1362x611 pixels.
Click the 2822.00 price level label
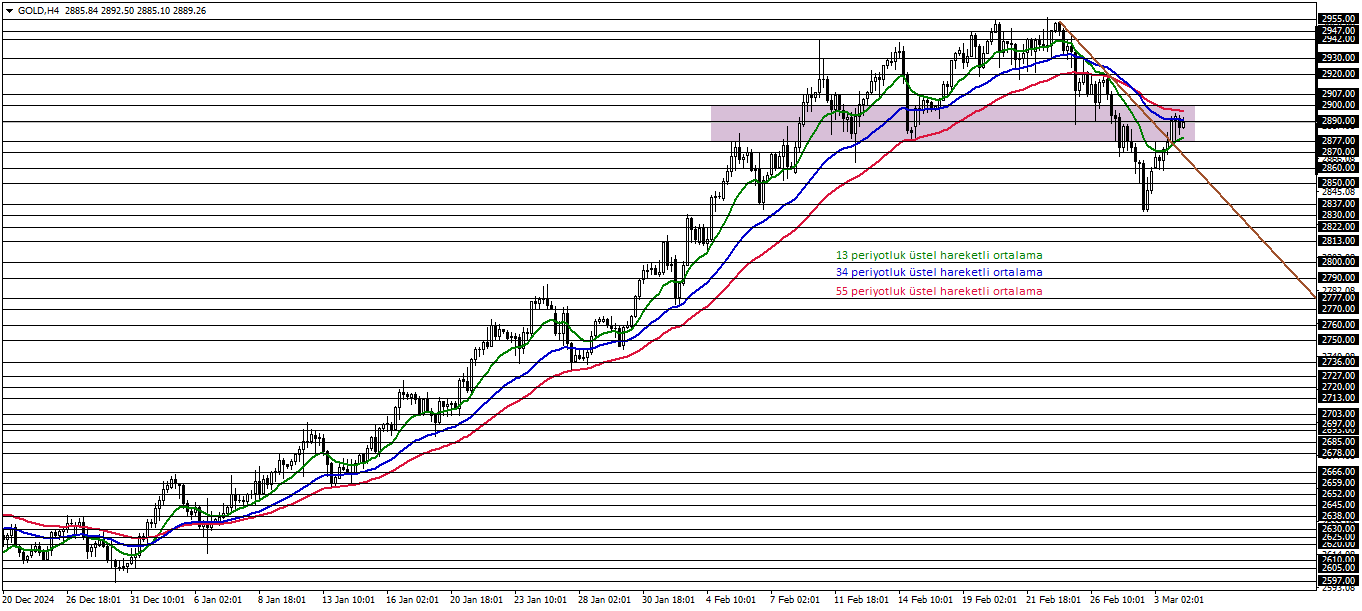tap(1338, 227)
